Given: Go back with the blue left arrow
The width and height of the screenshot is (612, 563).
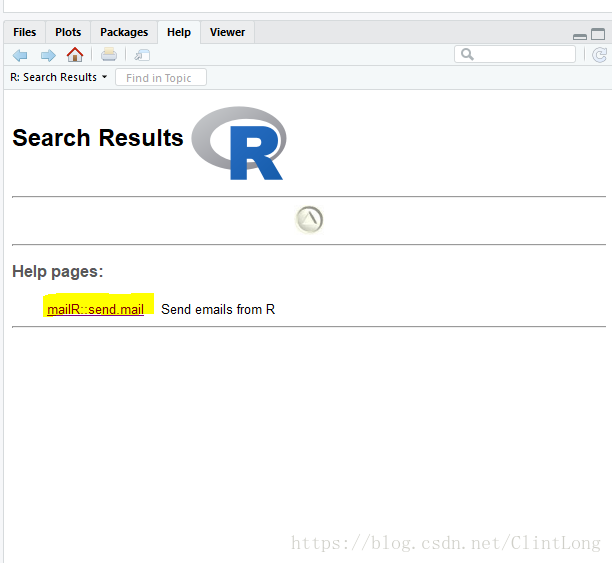Looking at the screenshot, I should point(20,55).
